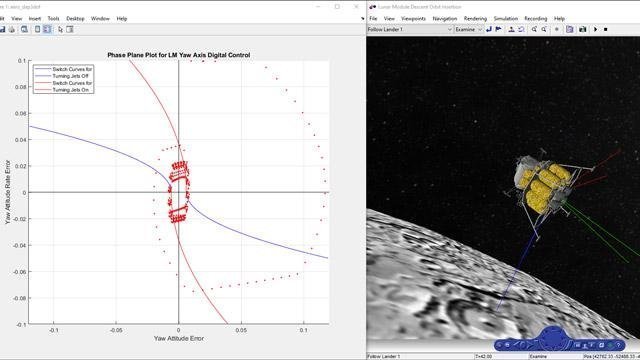Stop simulation with the stop button
The image size is (640, 360).
coord(606,29)
